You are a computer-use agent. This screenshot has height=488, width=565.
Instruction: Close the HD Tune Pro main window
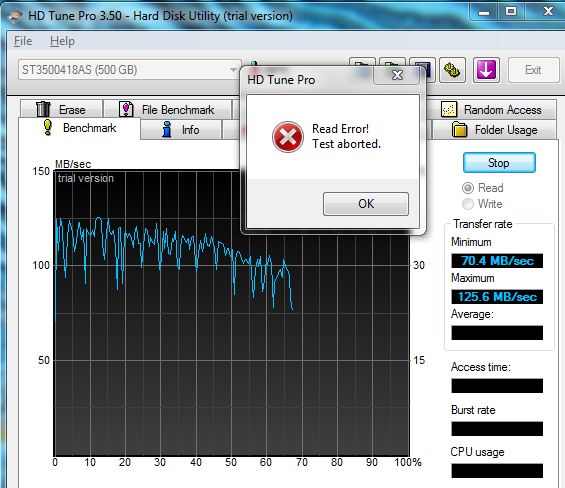548,12
